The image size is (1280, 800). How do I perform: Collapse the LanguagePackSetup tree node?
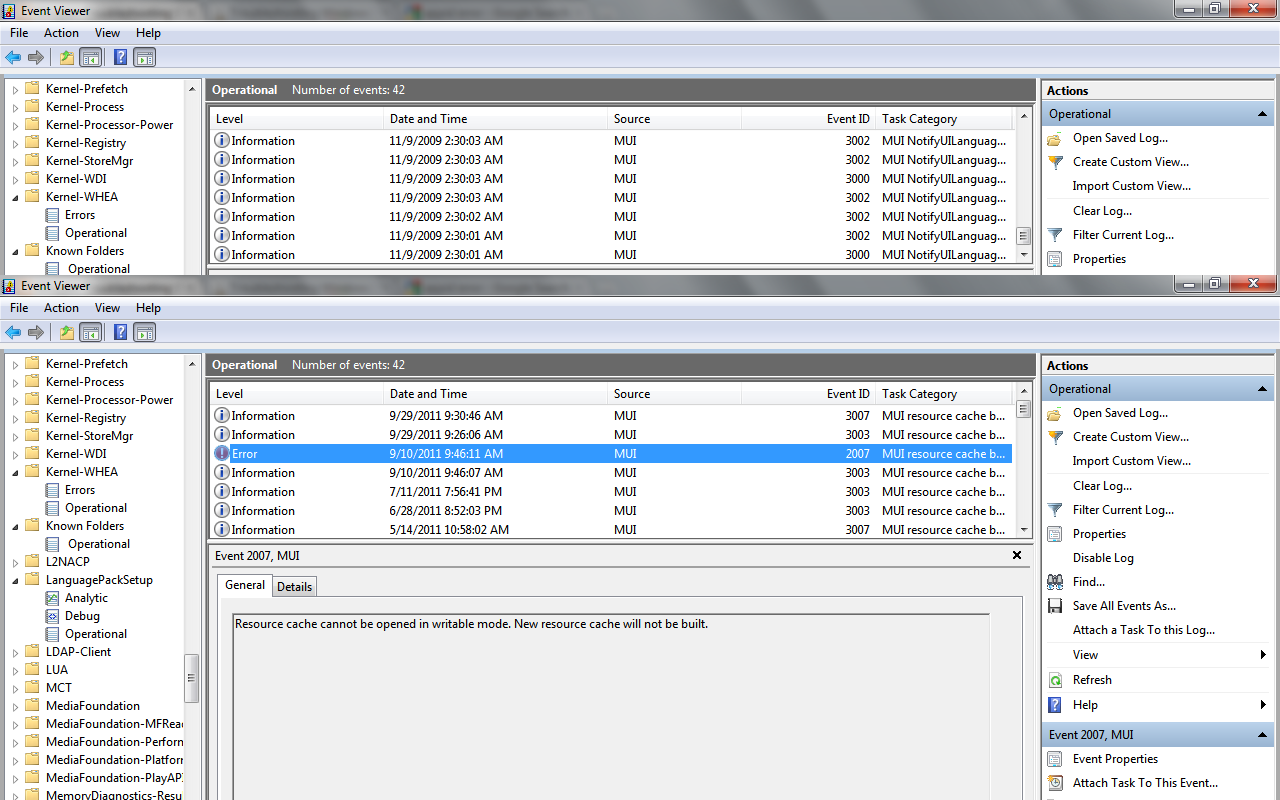[15, 580]
